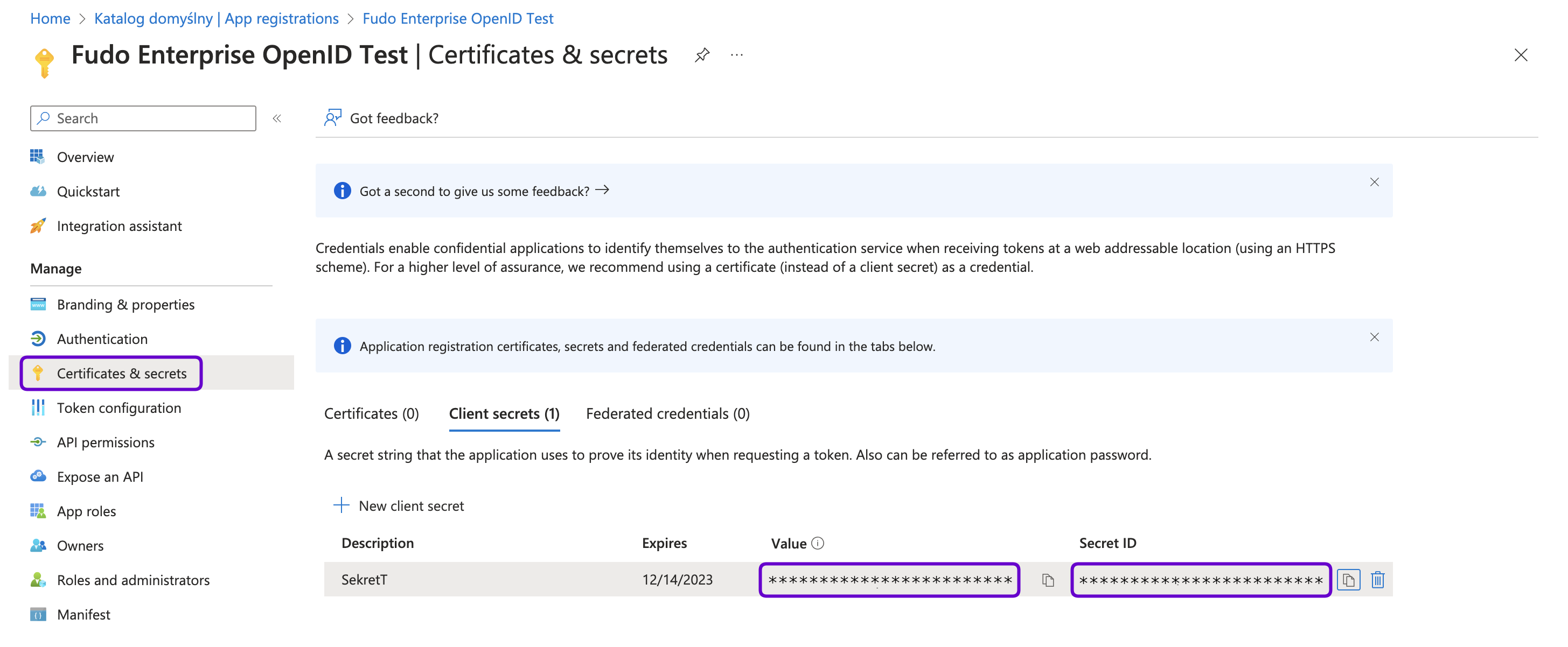Dismiss the application registration info banner

coord(1374,337)
